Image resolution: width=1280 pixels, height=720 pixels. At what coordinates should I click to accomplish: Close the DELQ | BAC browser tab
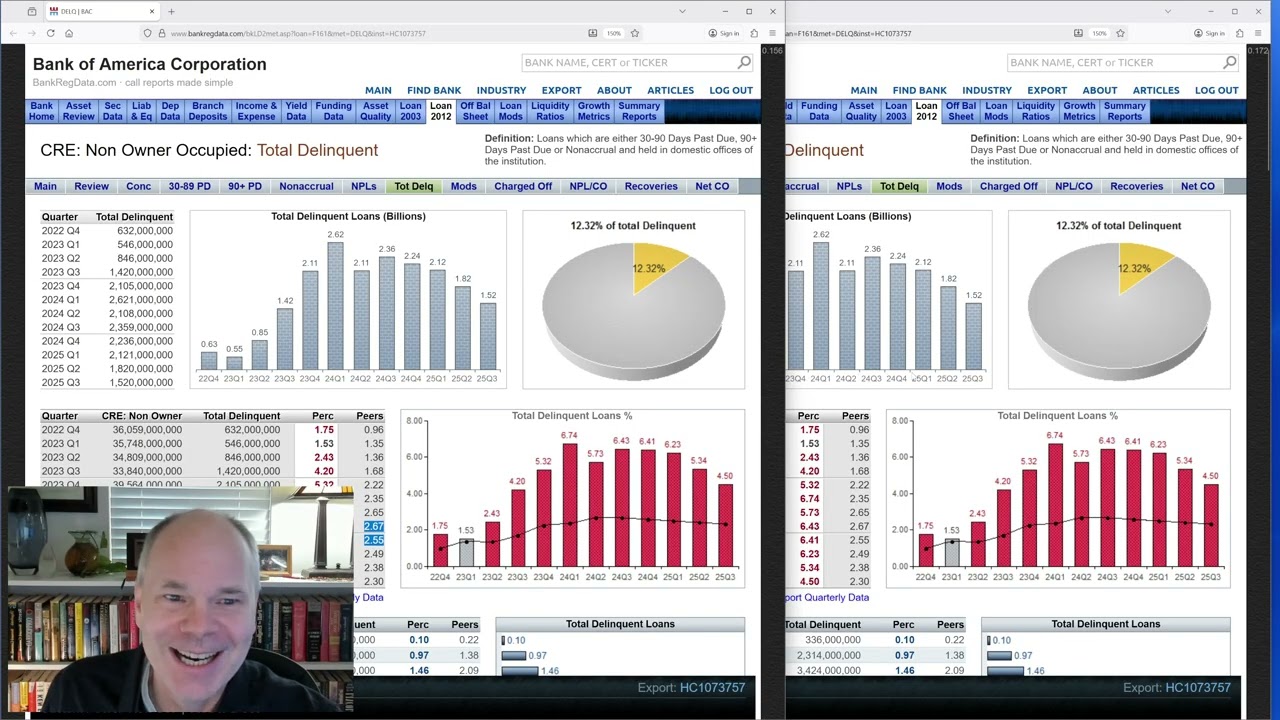152,12
